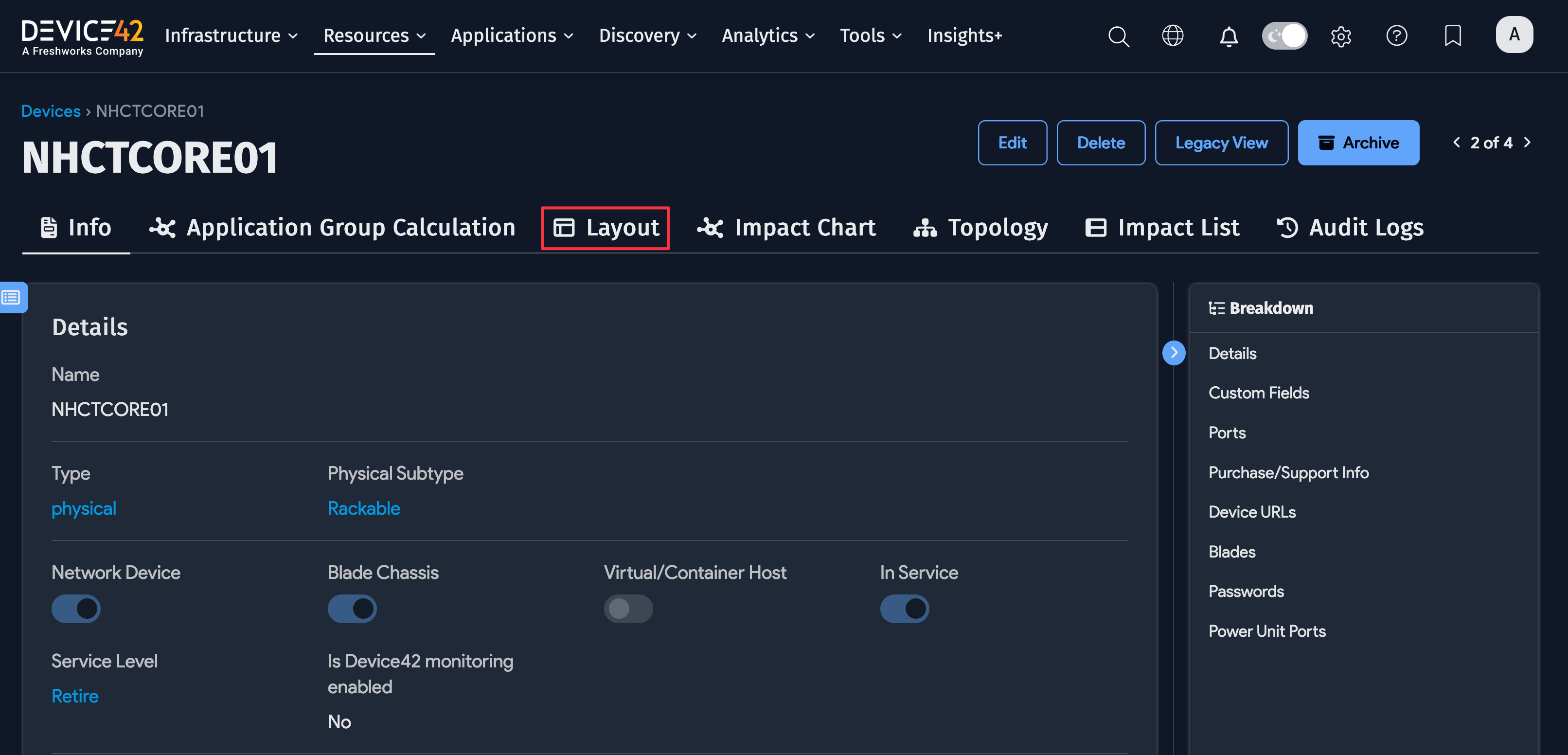Open the Analytics dropdown menu
The image size is (1568, 755).
click(767, 36)
